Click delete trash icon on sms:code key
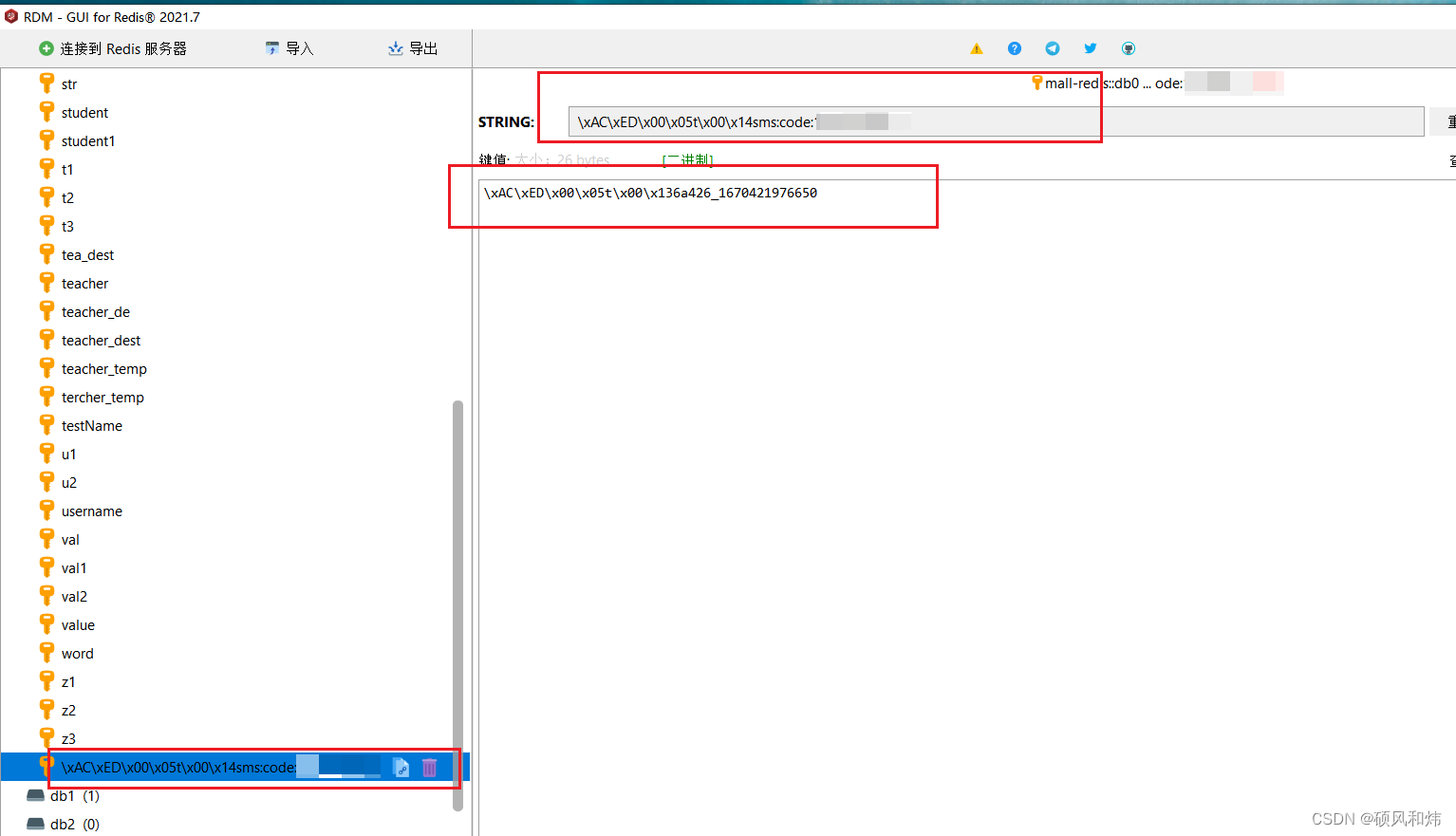This screenshot has height=836, width=1456. [429, 768]
